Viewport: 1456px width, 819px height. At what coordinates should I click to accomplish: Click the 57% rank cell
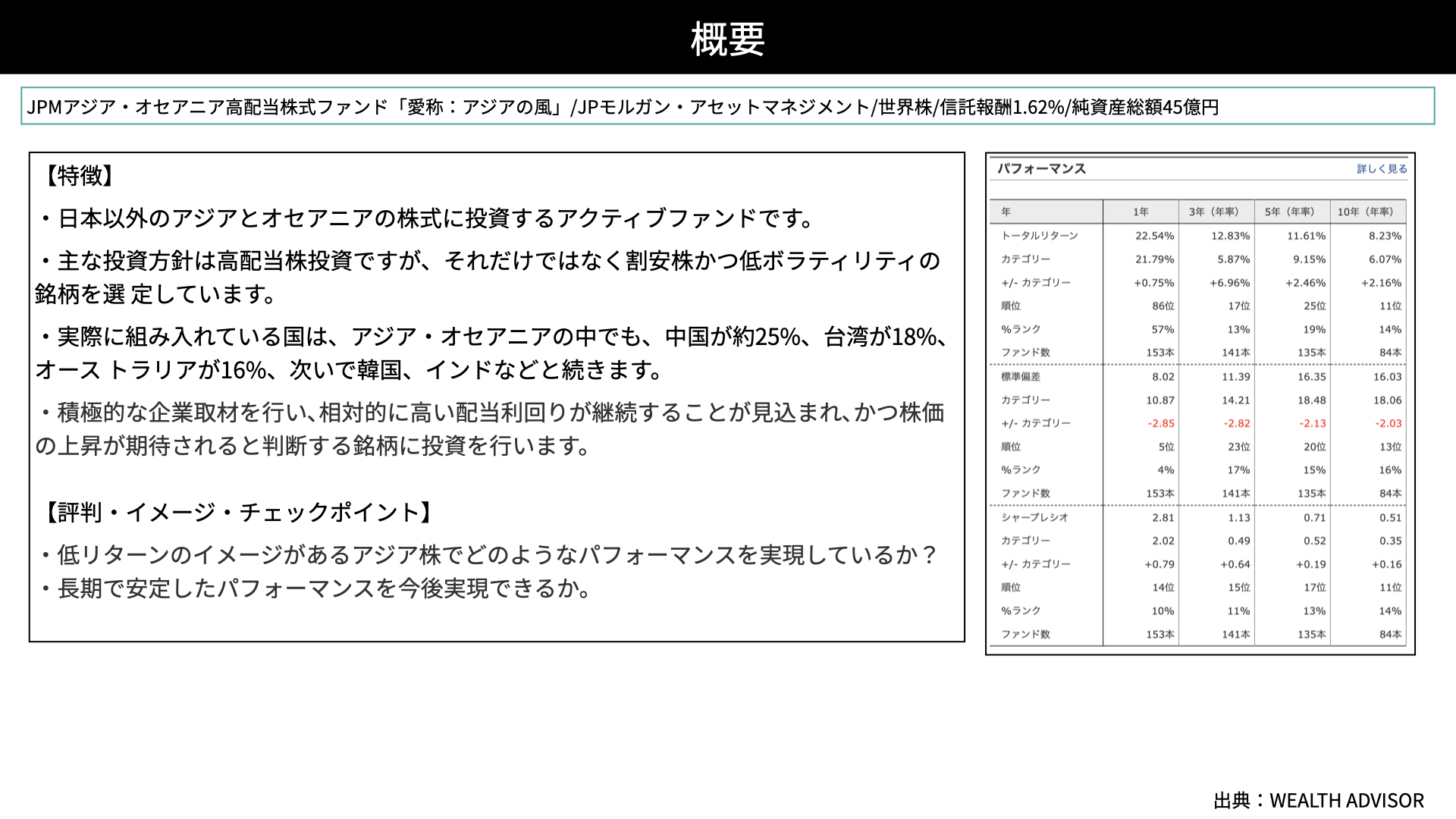pos(1163,330)
